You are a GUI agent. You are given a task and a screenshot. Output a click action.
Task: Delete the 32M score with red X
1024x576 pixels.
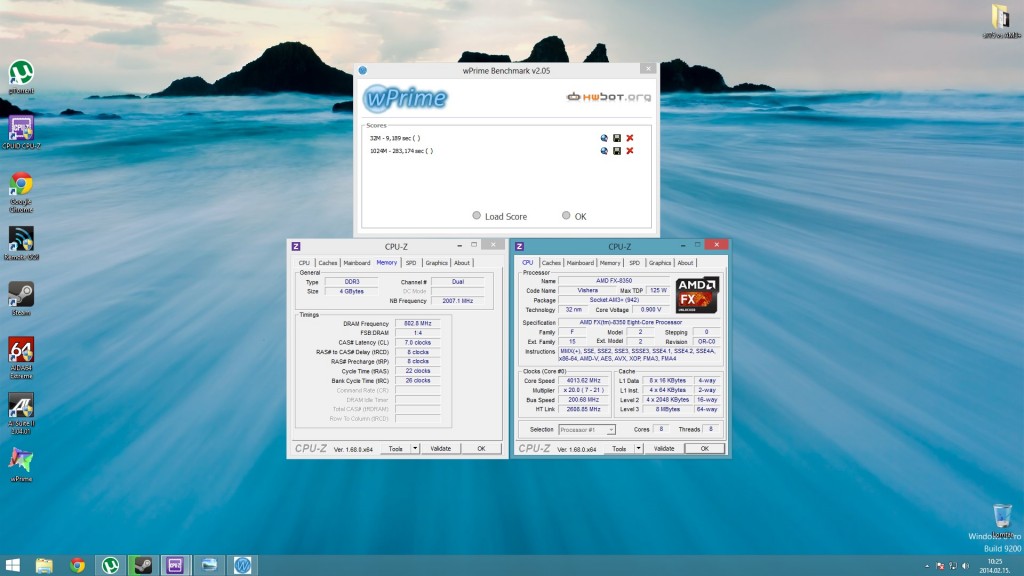pyautogui.click(x=630, y=138)
